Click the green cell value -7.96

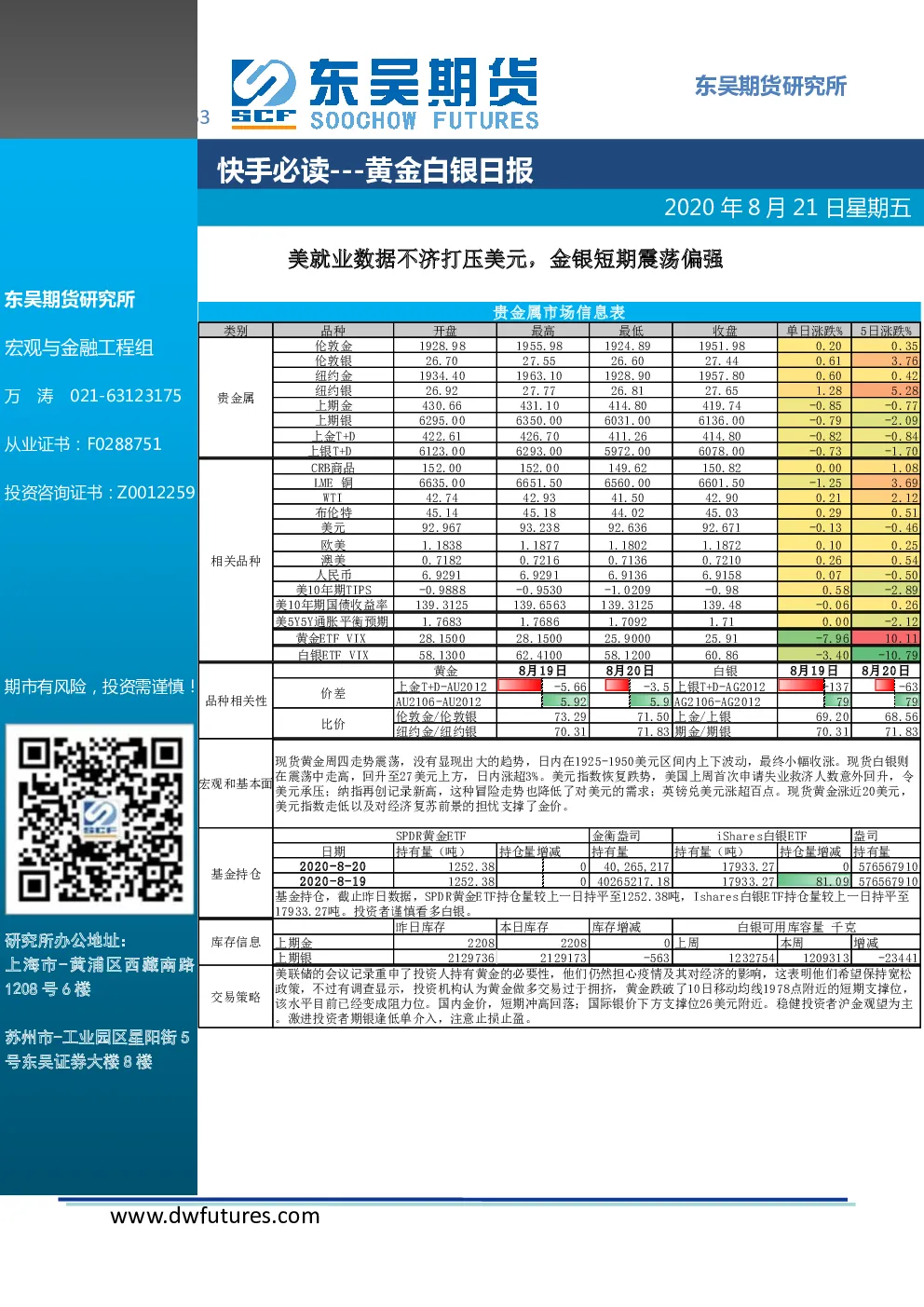point(832,638)
